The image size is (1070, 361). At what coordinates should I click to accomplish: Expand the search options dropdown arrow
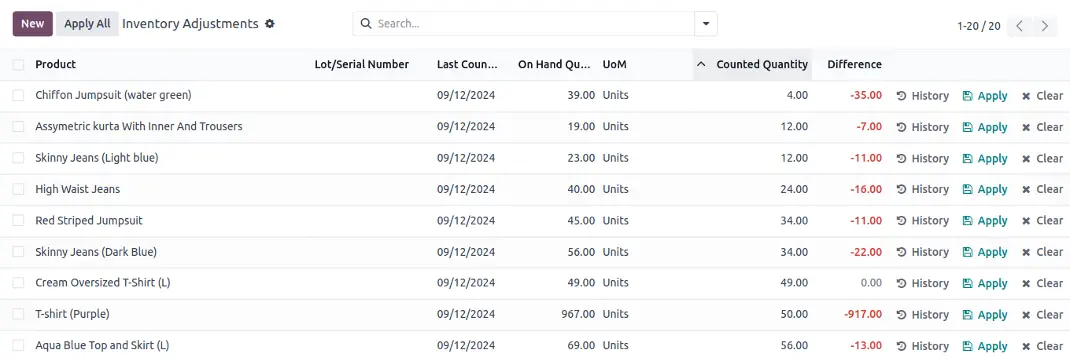706,24
